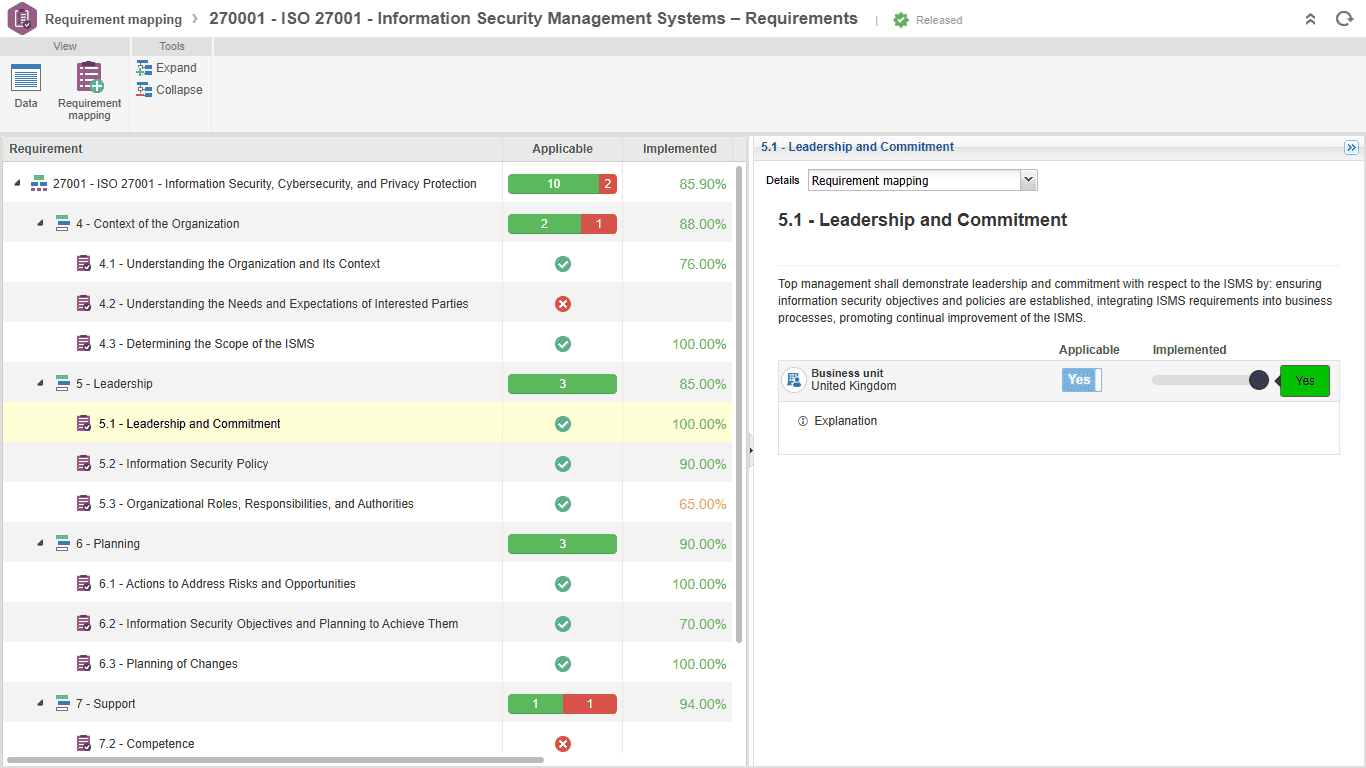Click the Explanation info icon
This screenshot has height=768, width=1366.
click(x=803, y=421)
